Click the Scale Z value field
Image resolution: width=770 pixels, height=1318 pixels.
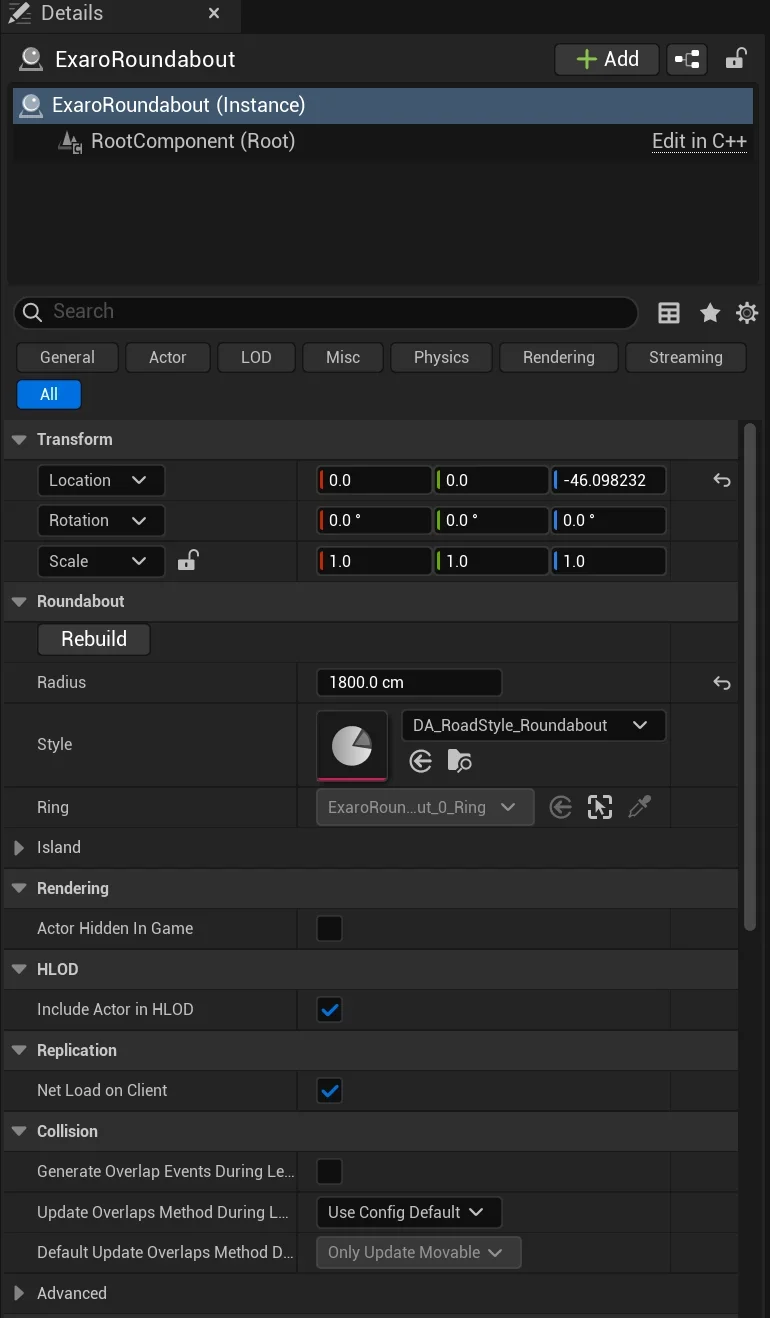609,561
